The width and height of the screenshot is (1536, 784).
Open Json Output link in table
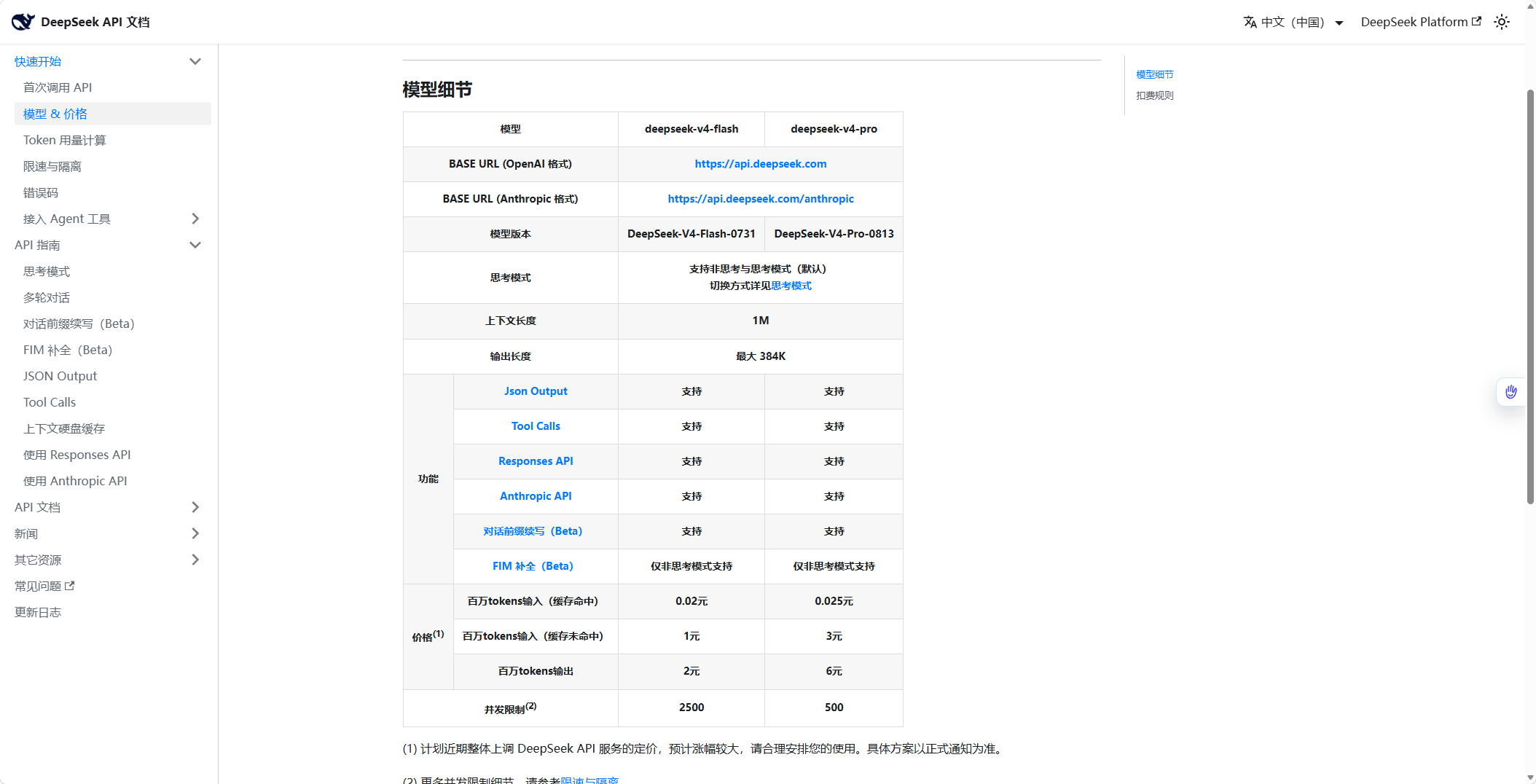[x=536, y=391]
